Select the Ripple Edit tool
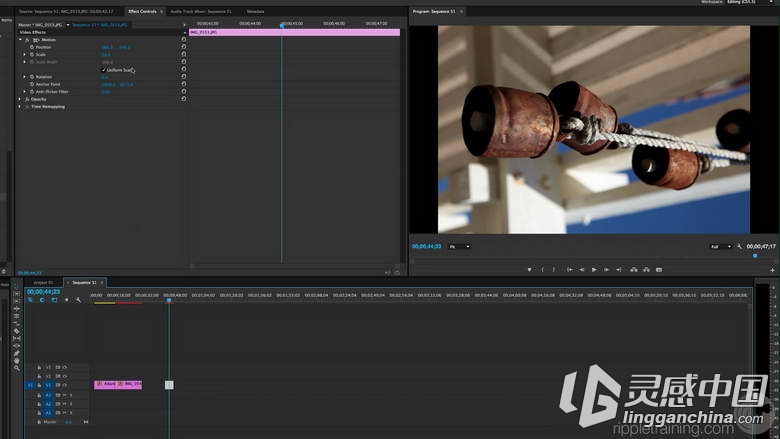Screen dimensions: 780x439 point(16,309)
